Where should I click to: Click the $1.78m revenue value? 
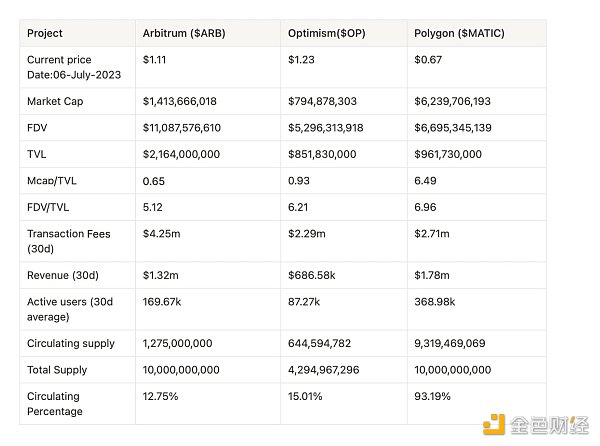[432, 275]
